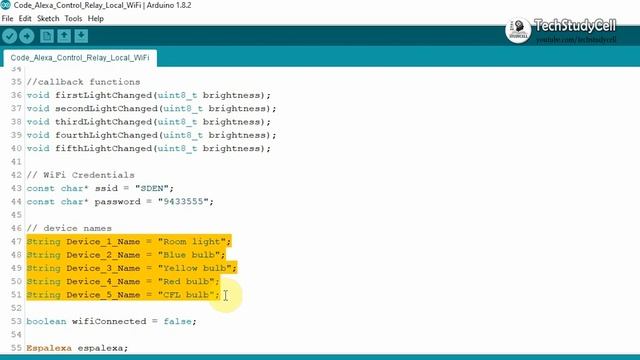The width and height of the screenshot is (640, 360).
Task: Click the "//callback functions" comment line
Action: pyautogui.click(x=83, y=82)
